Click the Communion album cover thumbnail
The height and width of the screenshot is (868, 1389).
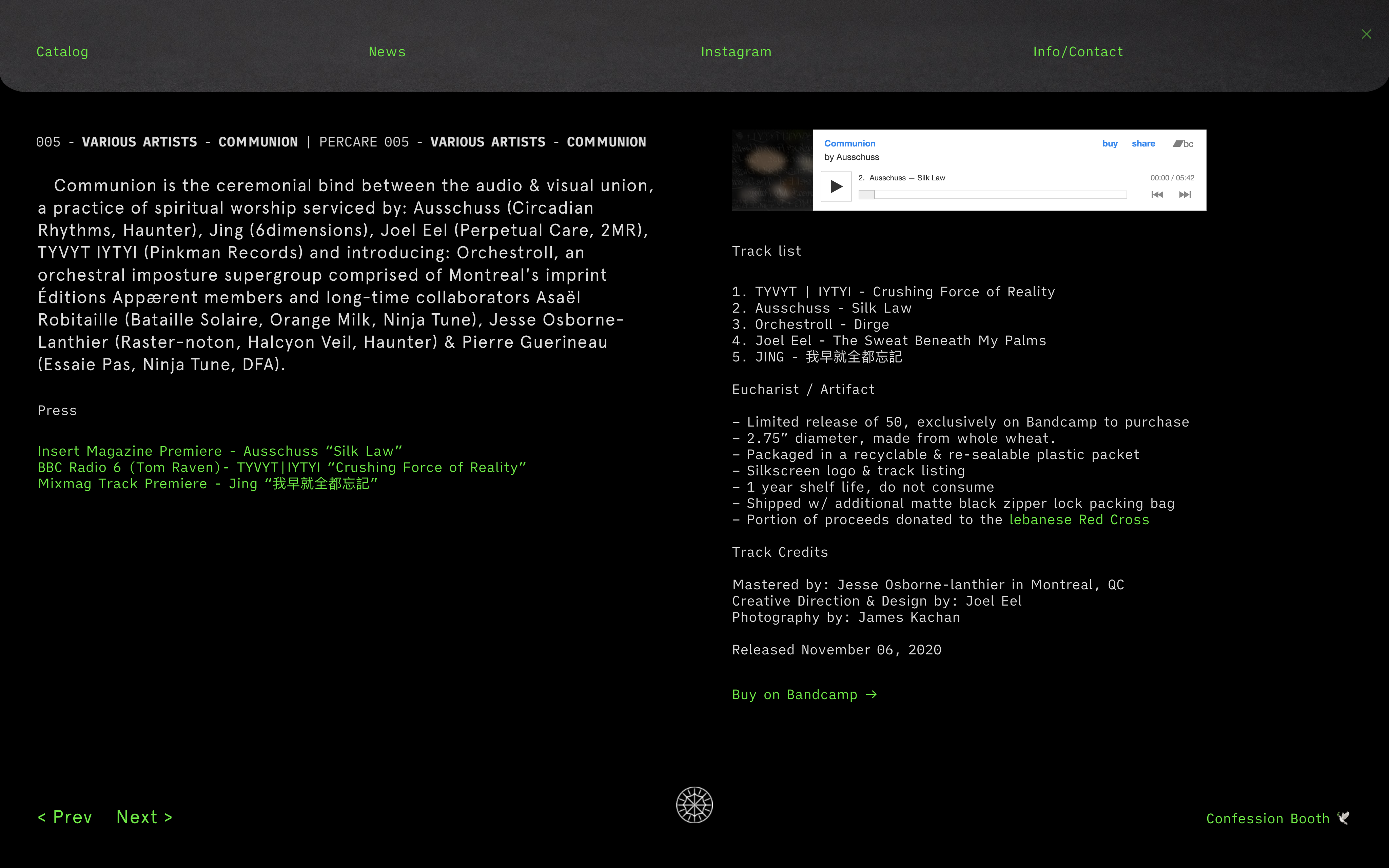(x=772, y=170)
